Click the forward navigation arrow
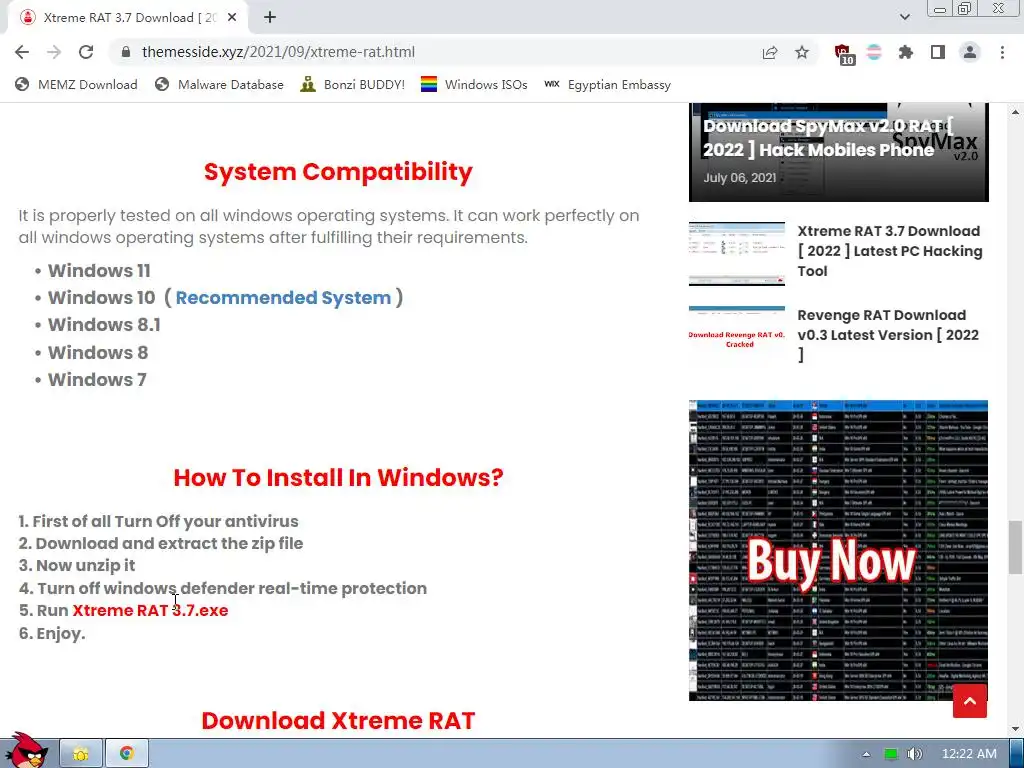1024x768 pixels. click(54, 52)
